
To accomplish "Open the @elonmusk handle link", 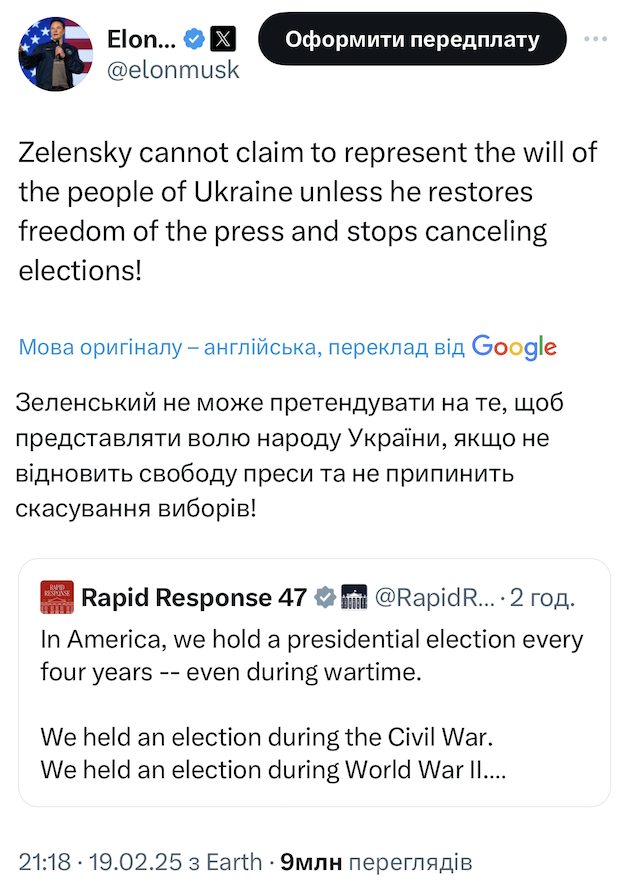I will (173, 71).
